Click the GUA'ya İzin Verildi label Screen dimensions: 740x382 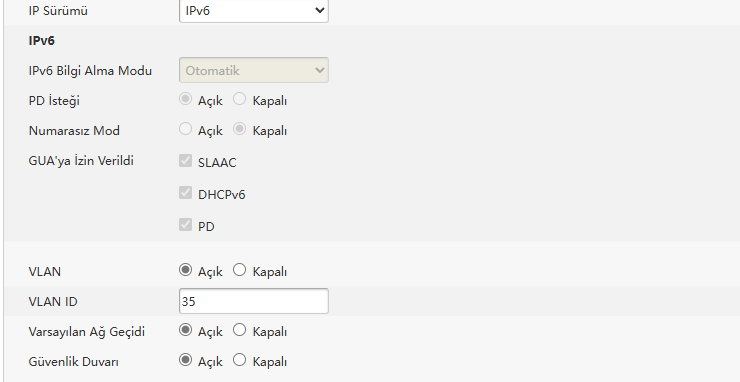point(81,161)
